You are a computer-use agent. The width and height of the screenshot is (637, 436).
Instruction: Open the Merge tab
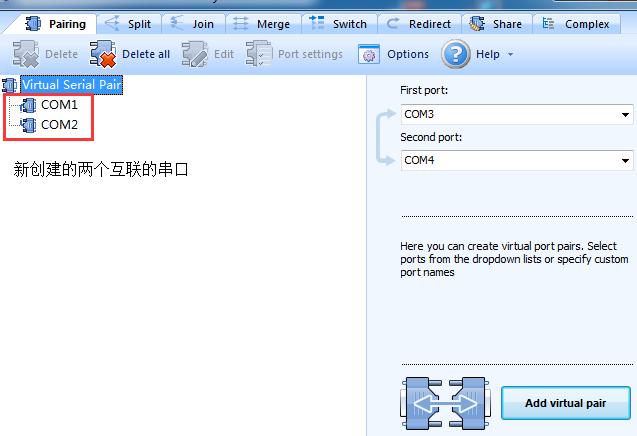click(x=263, y=24)
